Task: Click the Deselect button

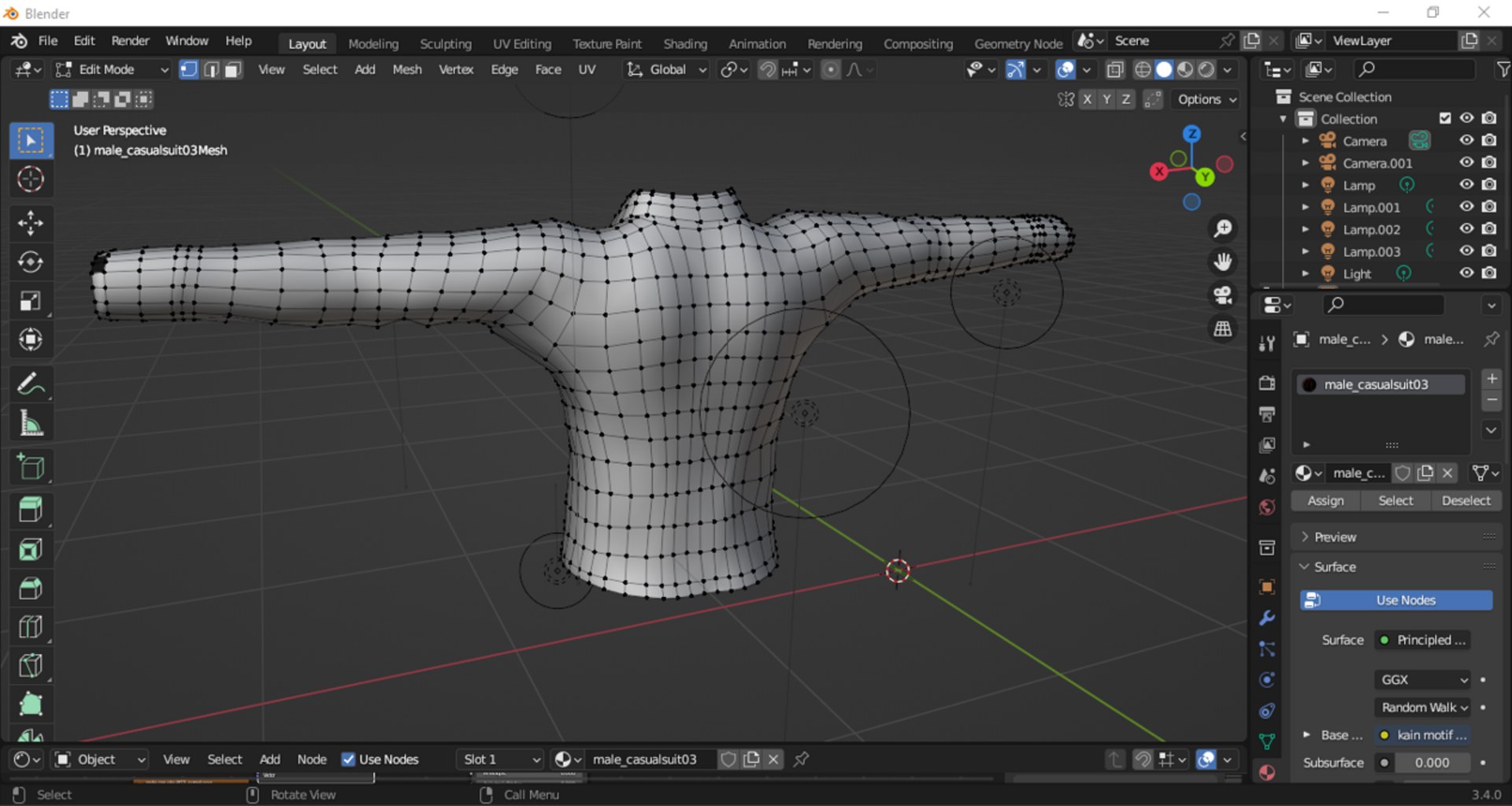Action: tap(1465, 501)
